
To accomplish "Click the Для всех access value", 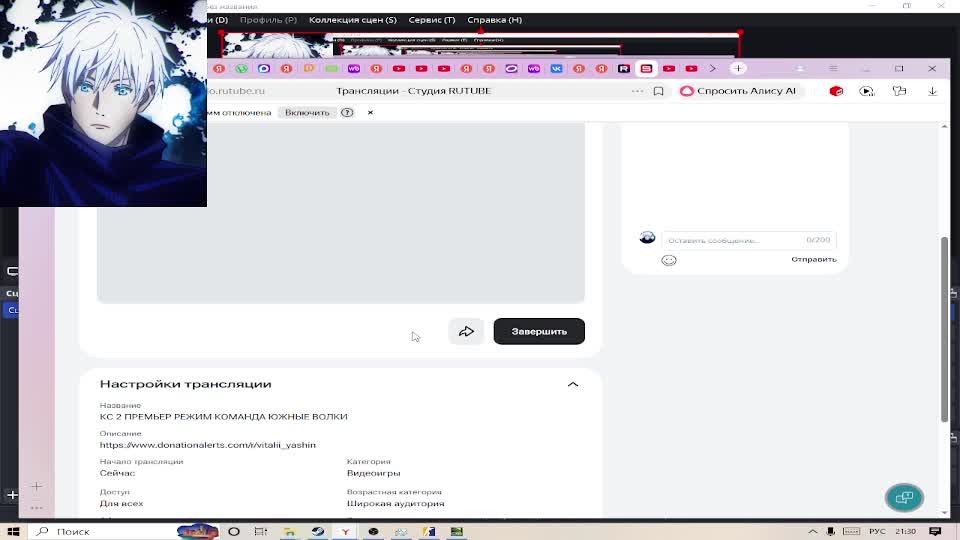I will [x=121, y=503].
